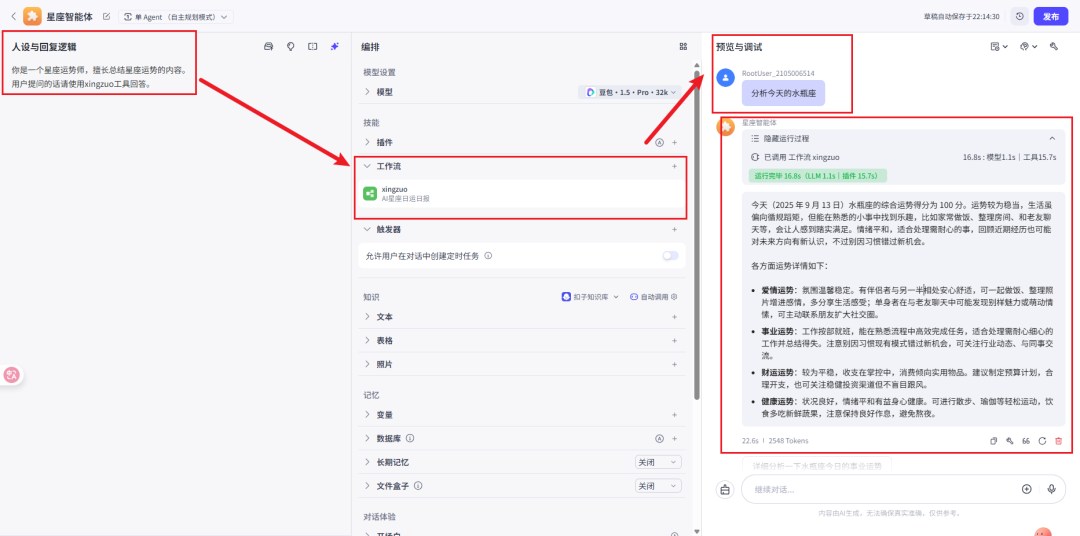Click the RootUser blue avatar
The width and height of the screenshot is (1080, 536).
tap(725, 77)
